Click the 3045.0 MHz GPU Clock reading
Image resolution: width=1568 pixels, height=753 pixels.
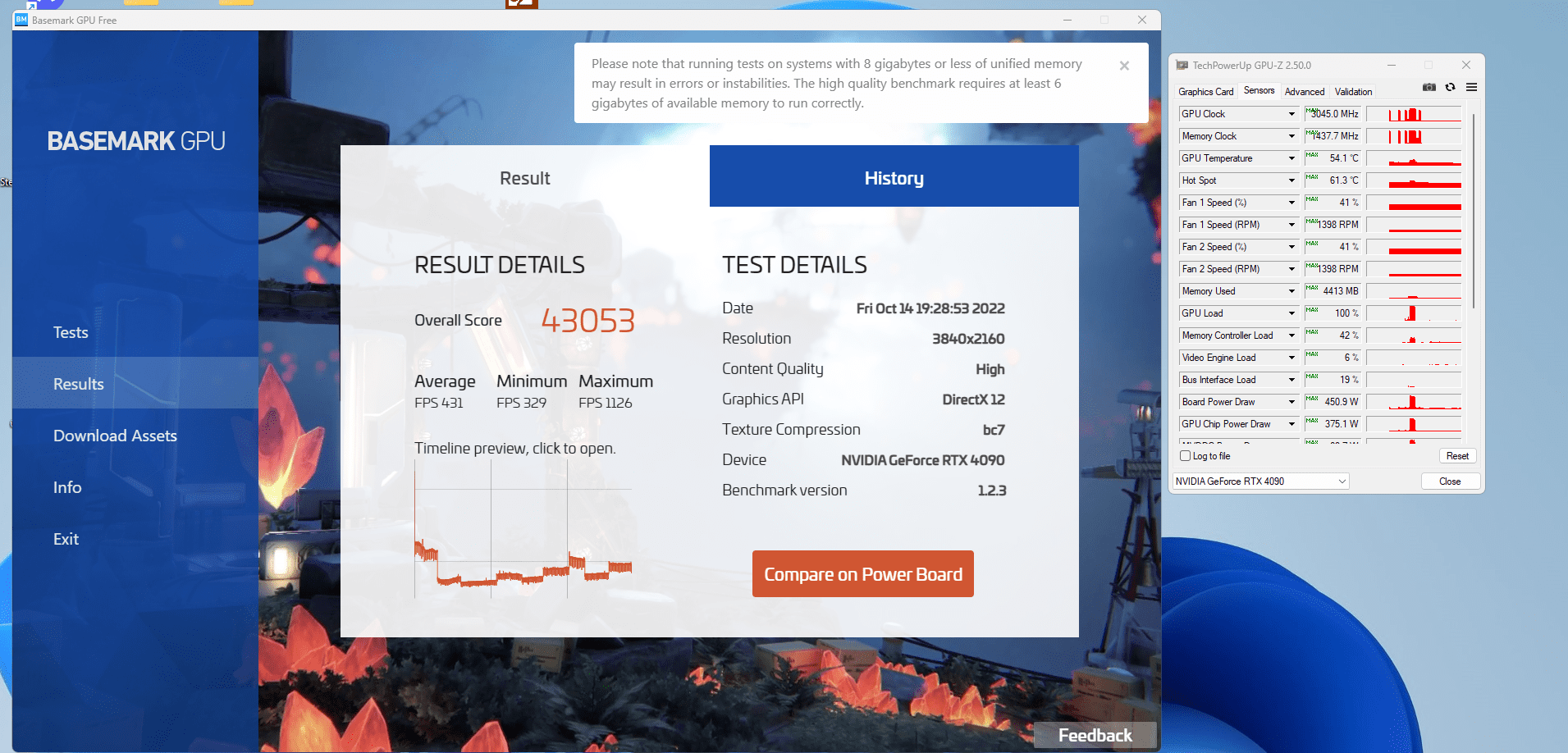[x=1335, y=114]
